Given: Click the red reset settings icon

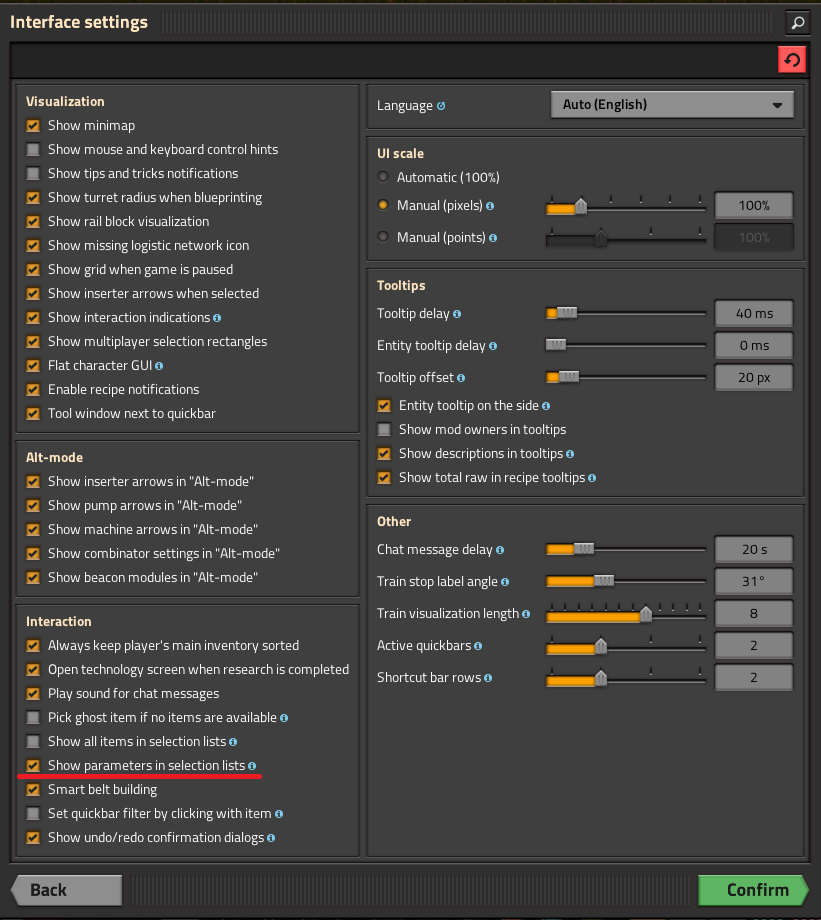Looking at the screenshot, I should click(x=792, y=60).
